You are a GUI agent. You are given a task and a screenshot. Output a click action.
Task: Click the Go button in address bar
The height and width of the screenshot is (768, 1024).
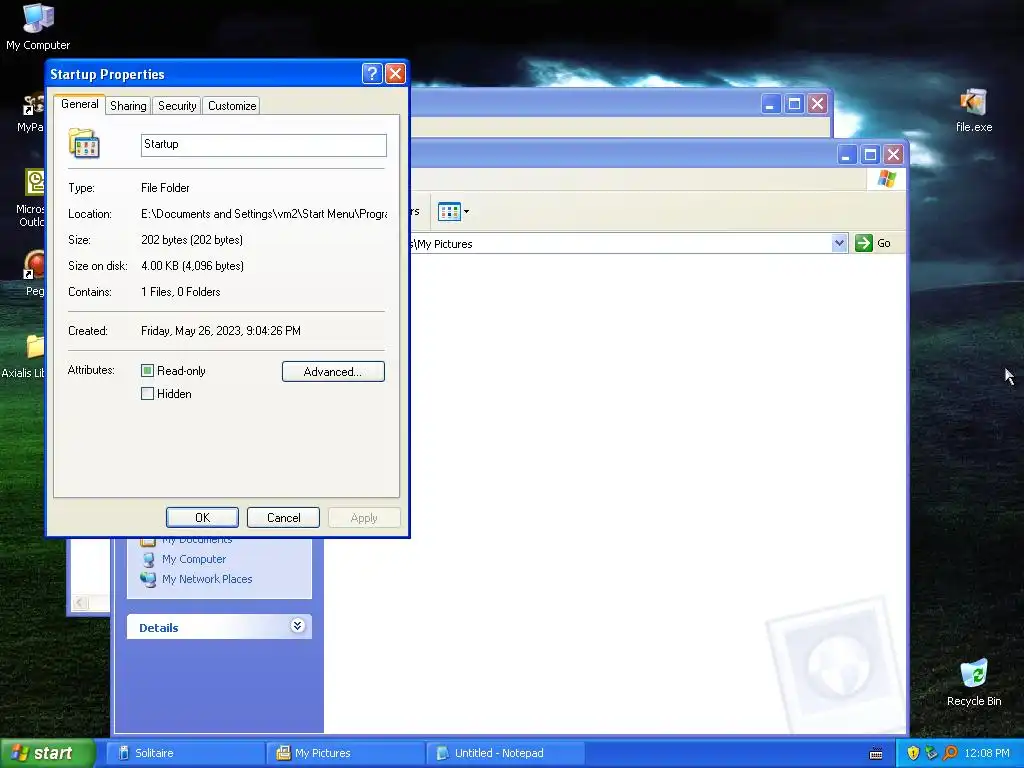point(872,243)
